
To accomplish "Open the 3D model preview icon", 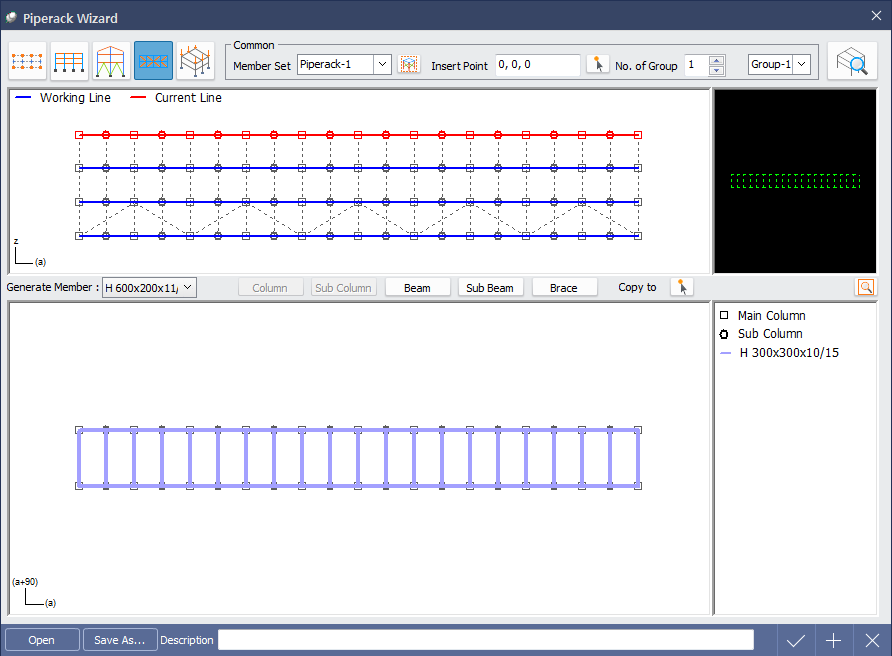I will point(852,62).
